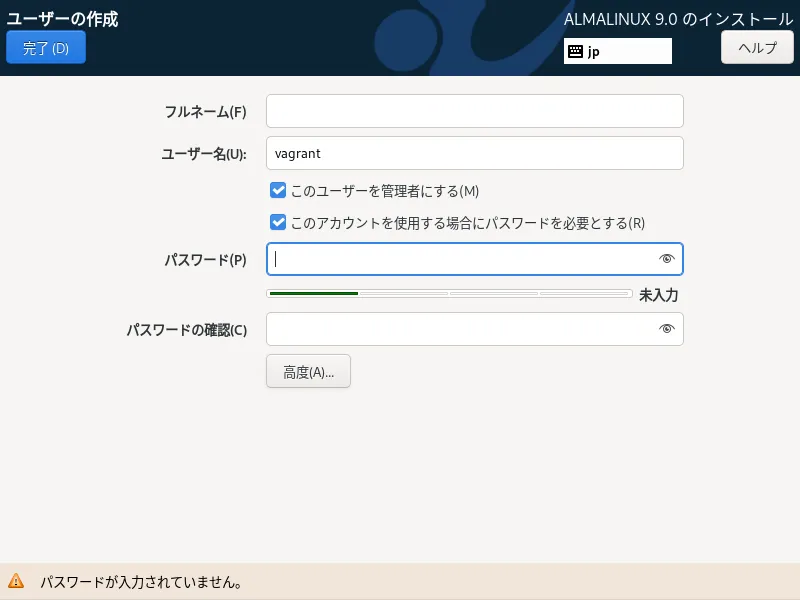Screen dimensions: 800x600
Task: Click the パスワード(P) label
Action: point(206,260)
